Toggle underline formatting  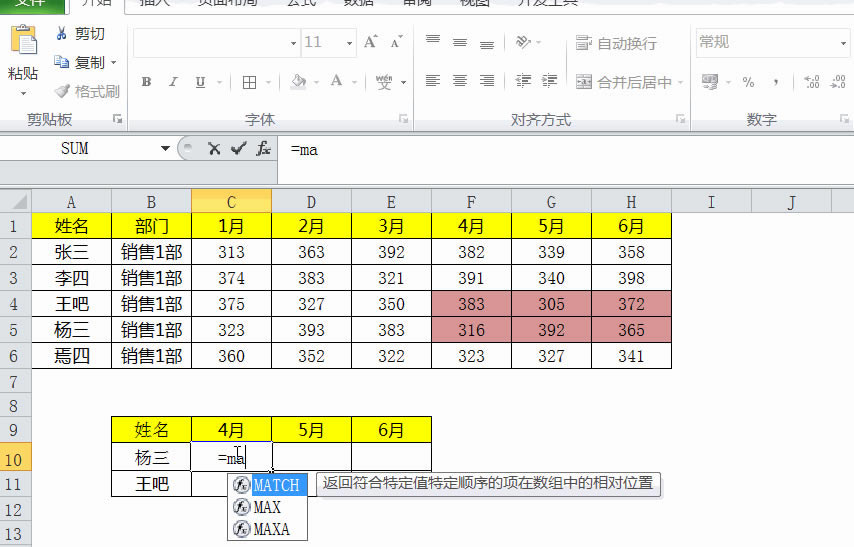[x=200, y=82]
